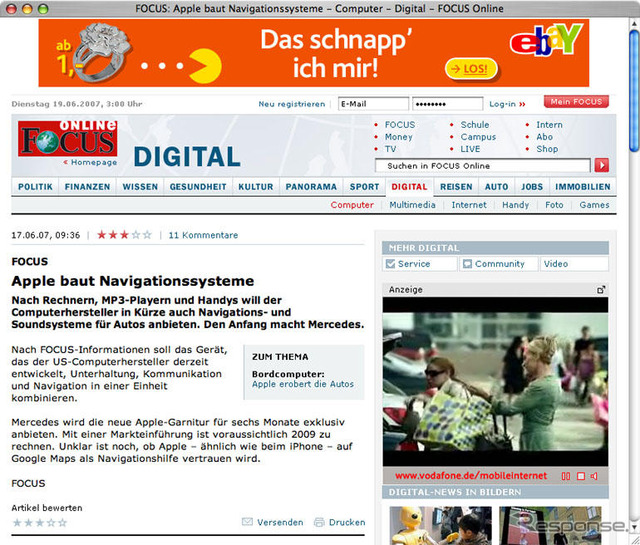Click the Drucken printer icon
Image resolution: width=640 pixels, height=545 pixels.
click(x=319, y=522)
